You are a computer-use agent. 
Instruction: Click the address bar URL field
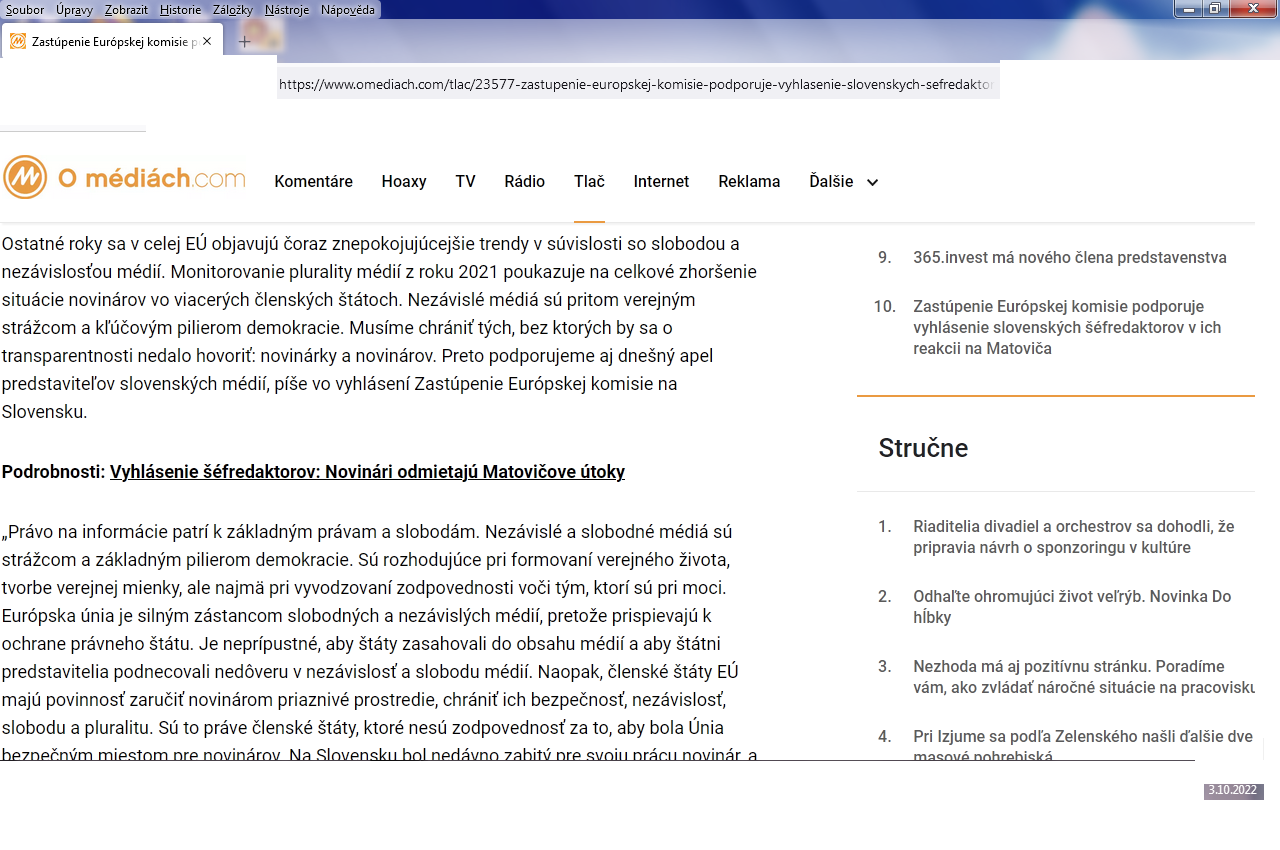pos(638,85)
